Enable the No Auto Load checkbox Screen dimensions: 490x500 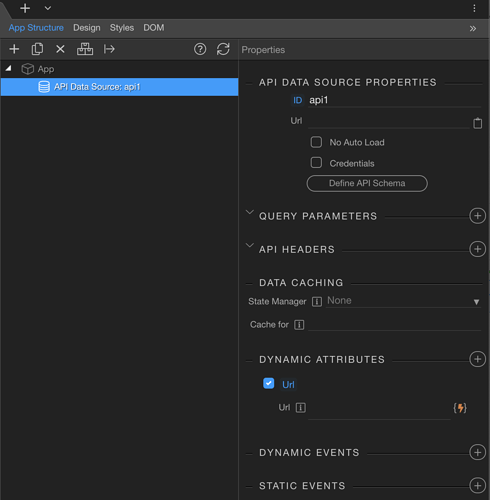point(316,142)
